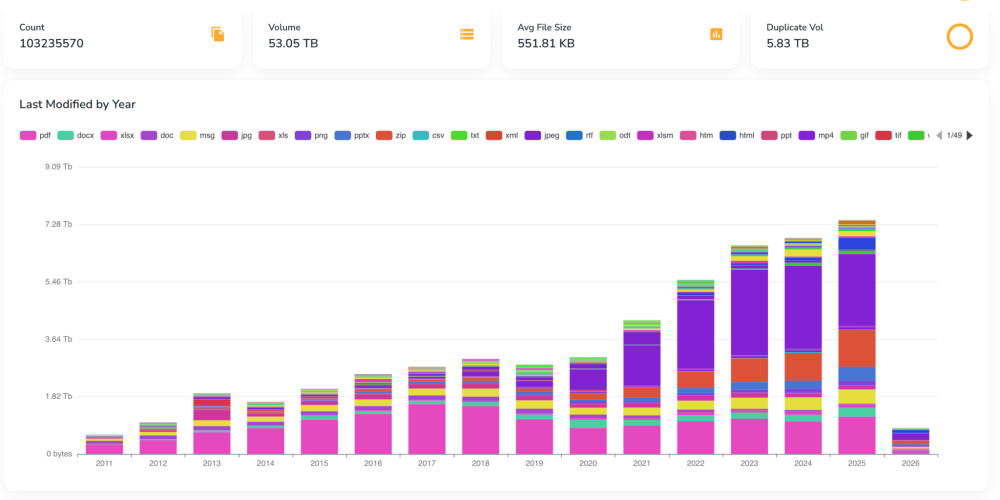Image resolution: width=1000 pixels, height=500 pixels.
Task: Toggle gif legend entry
Action: (x=857, y=135)
